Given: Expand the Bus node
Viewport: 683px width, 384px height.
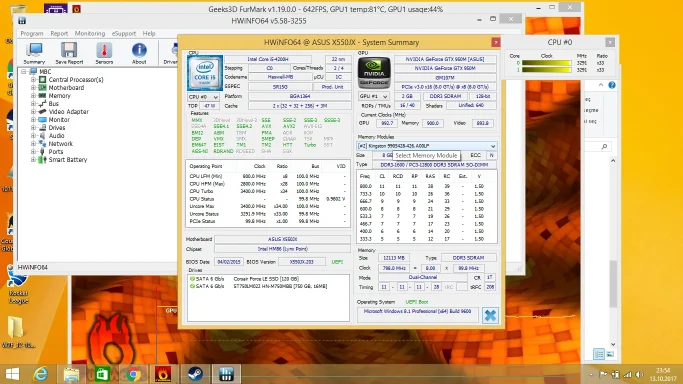Looking at the screenshot, I should [x=33, y=104].
